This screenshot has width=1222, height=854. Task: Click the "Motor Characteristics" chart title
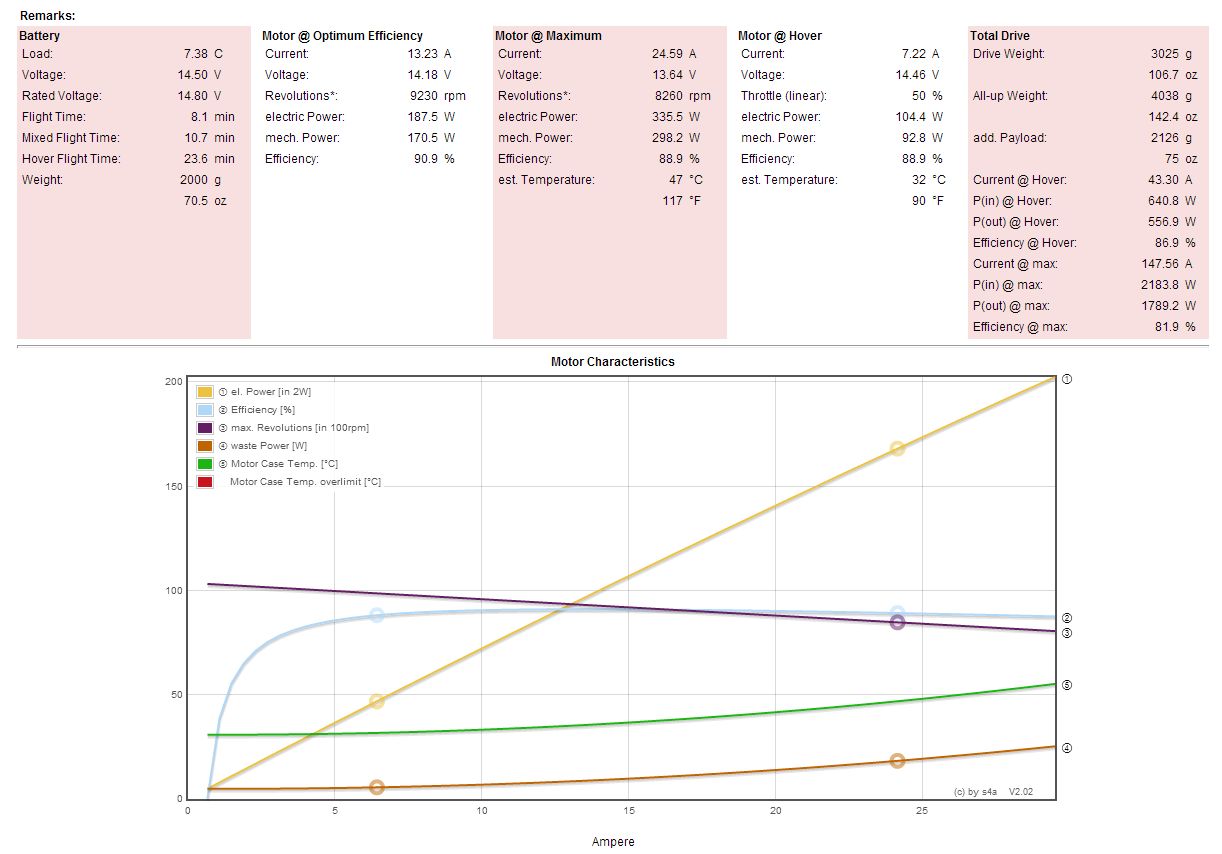pyautogui.click(x=612, y=362)
